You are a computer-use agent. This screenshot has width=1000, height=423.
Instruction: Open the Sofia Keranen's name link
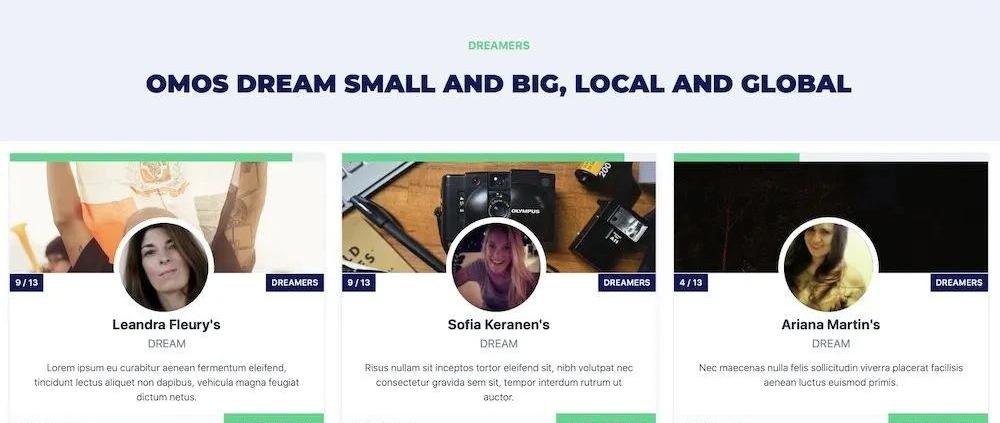tap(499, 325)
